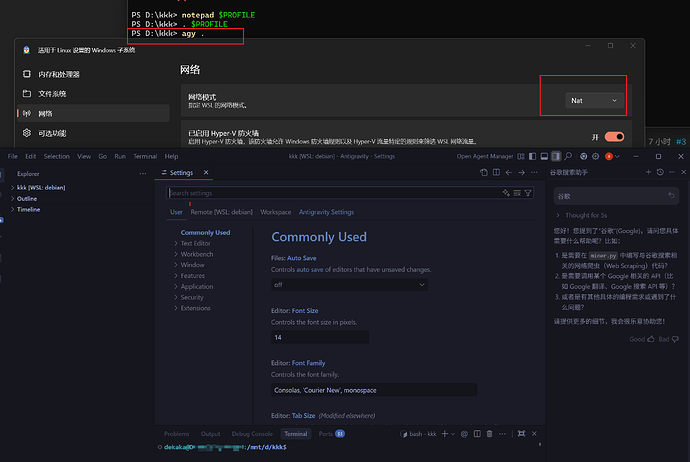The width and height of the screenshot is (690, 462).
Task: Open settings filter funnel icon
Action: 528,193
